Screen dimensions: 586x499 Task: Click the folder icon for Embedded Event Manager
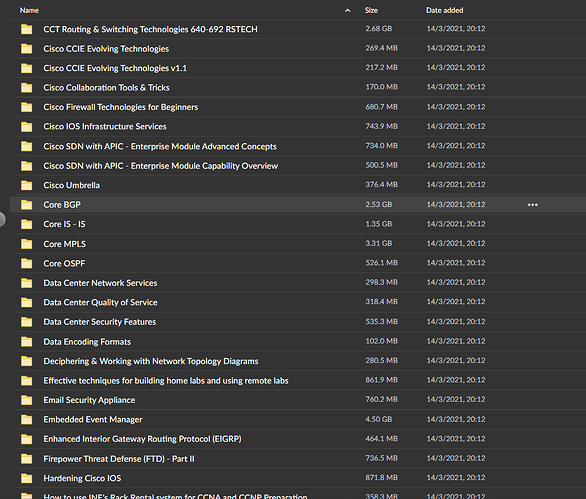(27, 419)
